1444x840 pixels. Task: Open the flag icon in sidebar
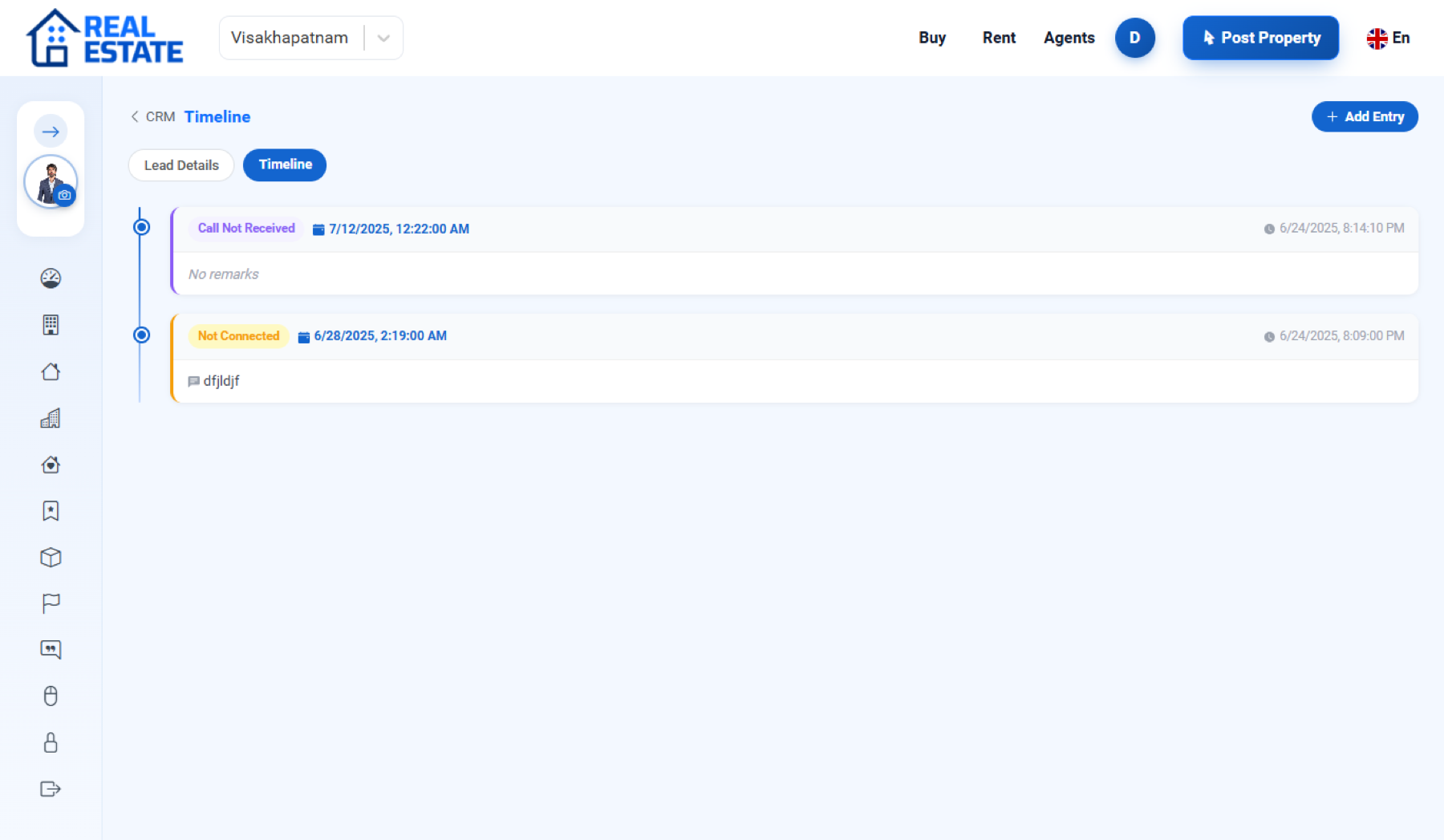click(x=51, y=603)
